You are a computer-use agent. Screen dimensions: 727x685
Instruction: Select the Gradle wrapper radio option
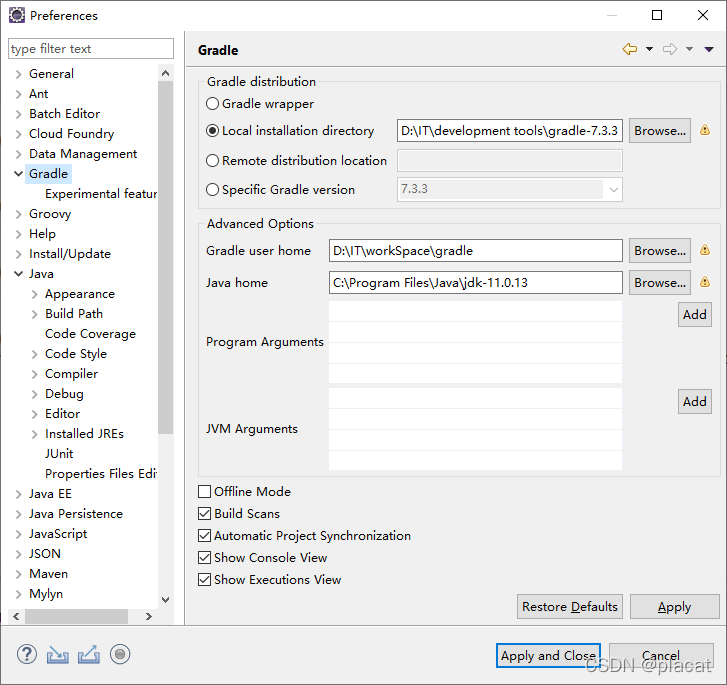tap(212, 103)
